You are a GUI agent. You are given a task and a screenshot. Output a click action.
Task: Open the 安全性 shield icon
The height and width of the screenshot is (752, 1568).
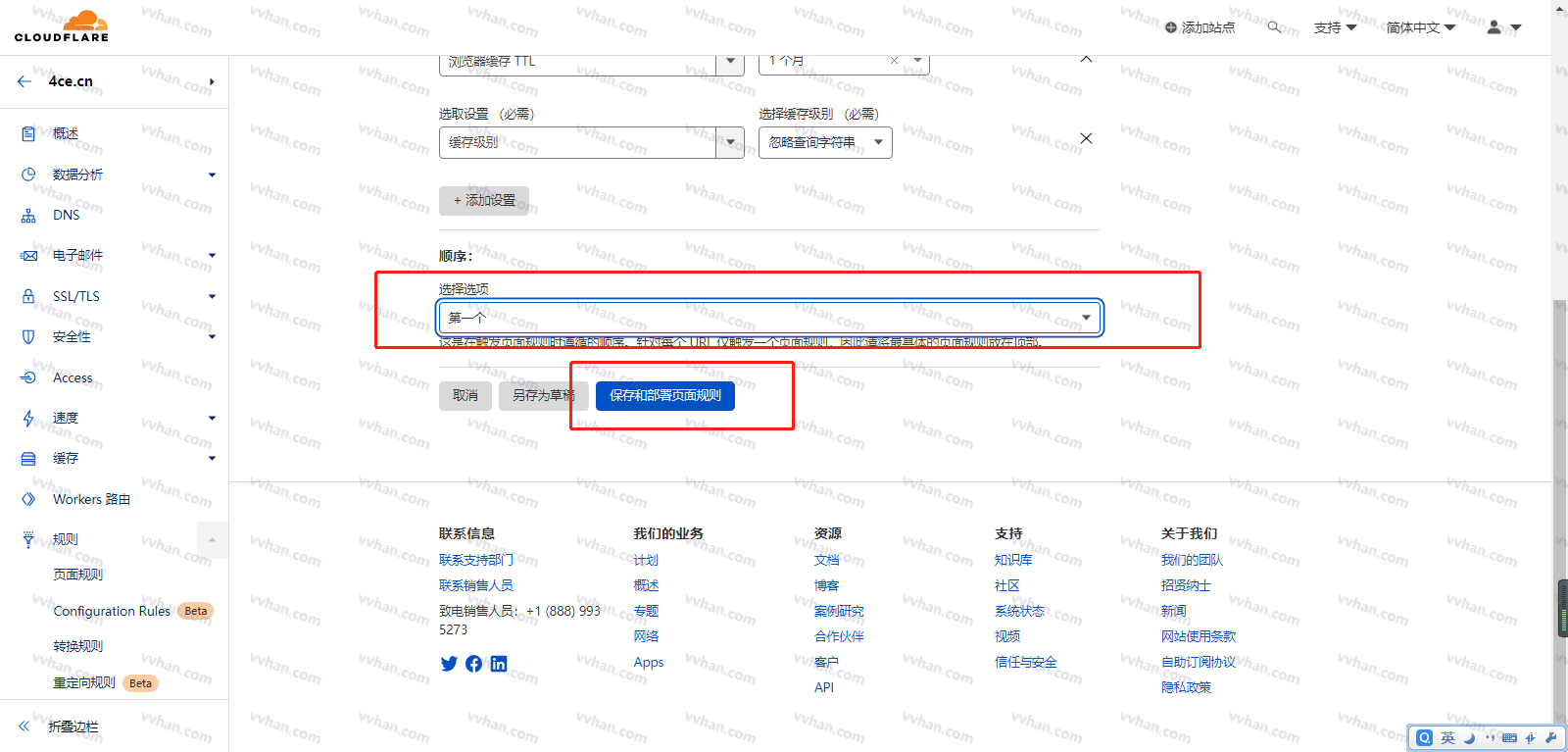click(x=28, y=336)
